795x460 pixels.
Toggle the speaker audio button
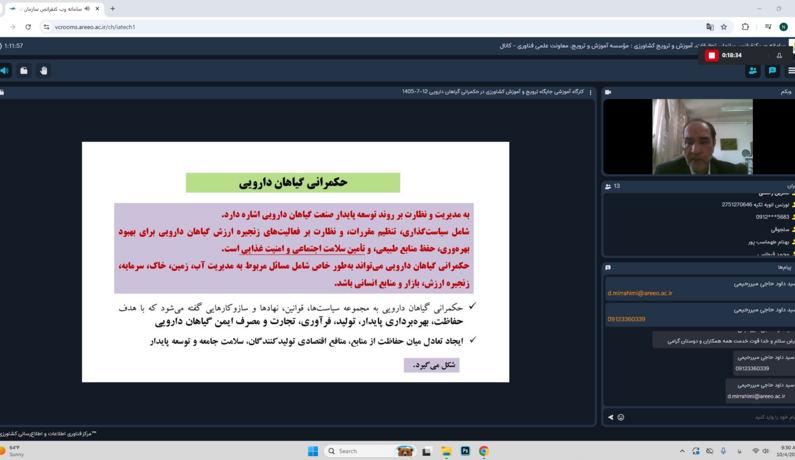[4, 71]
